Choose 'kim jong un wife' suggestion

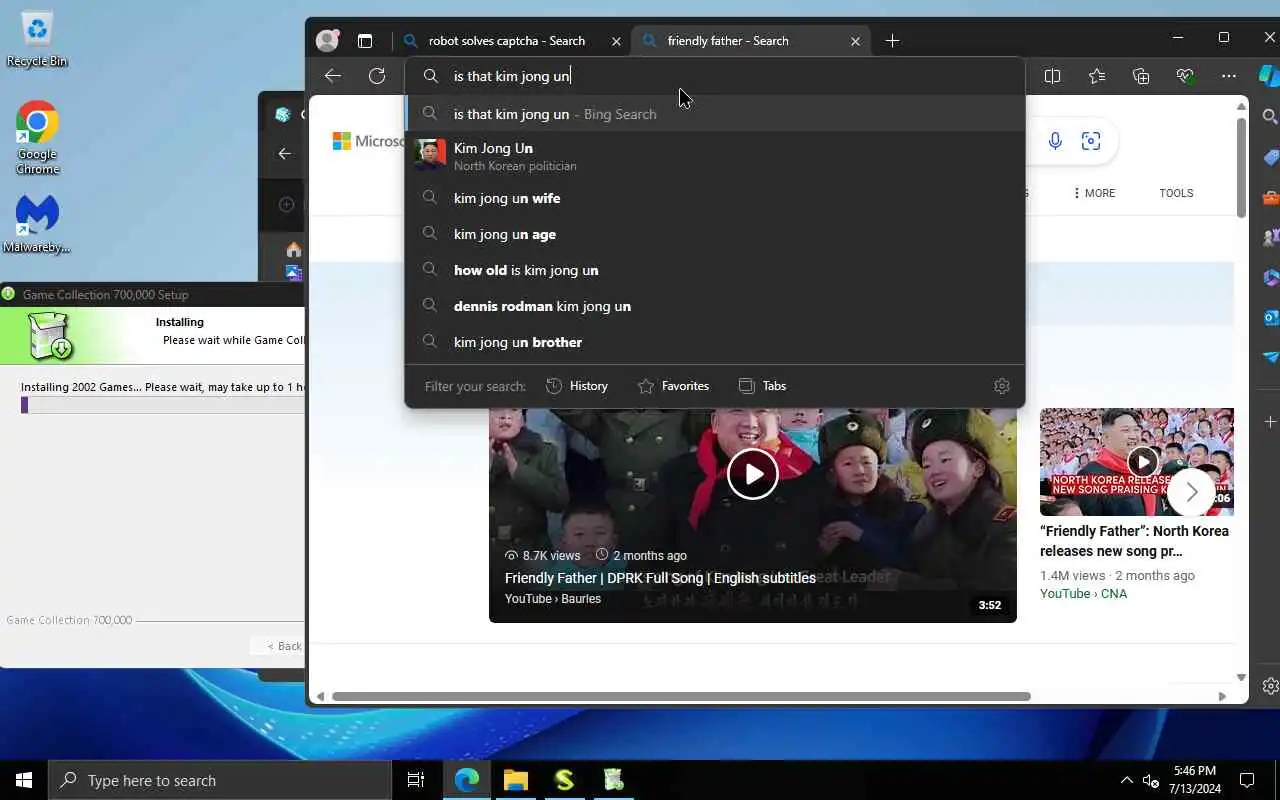tap(715, 198)
